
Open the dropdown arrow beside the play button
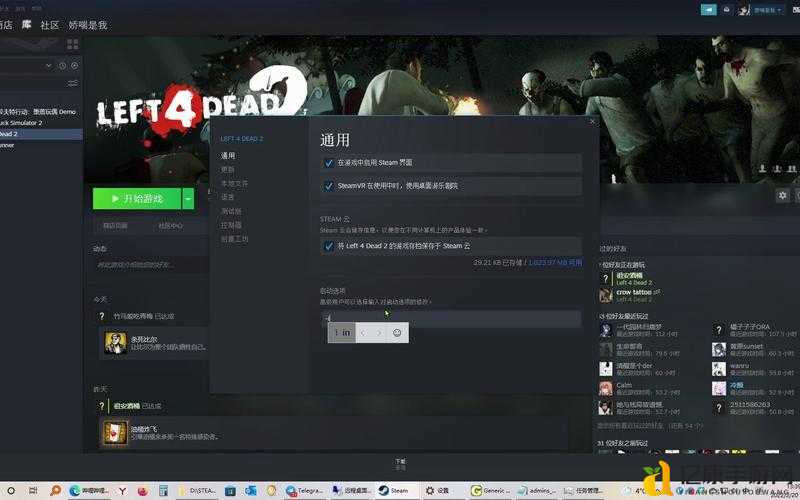[188, 198]
